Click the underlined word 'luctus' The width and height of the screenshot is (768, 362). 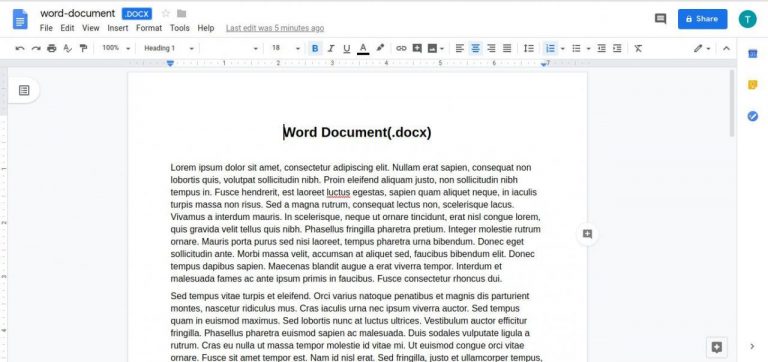[x=338, y=192]
